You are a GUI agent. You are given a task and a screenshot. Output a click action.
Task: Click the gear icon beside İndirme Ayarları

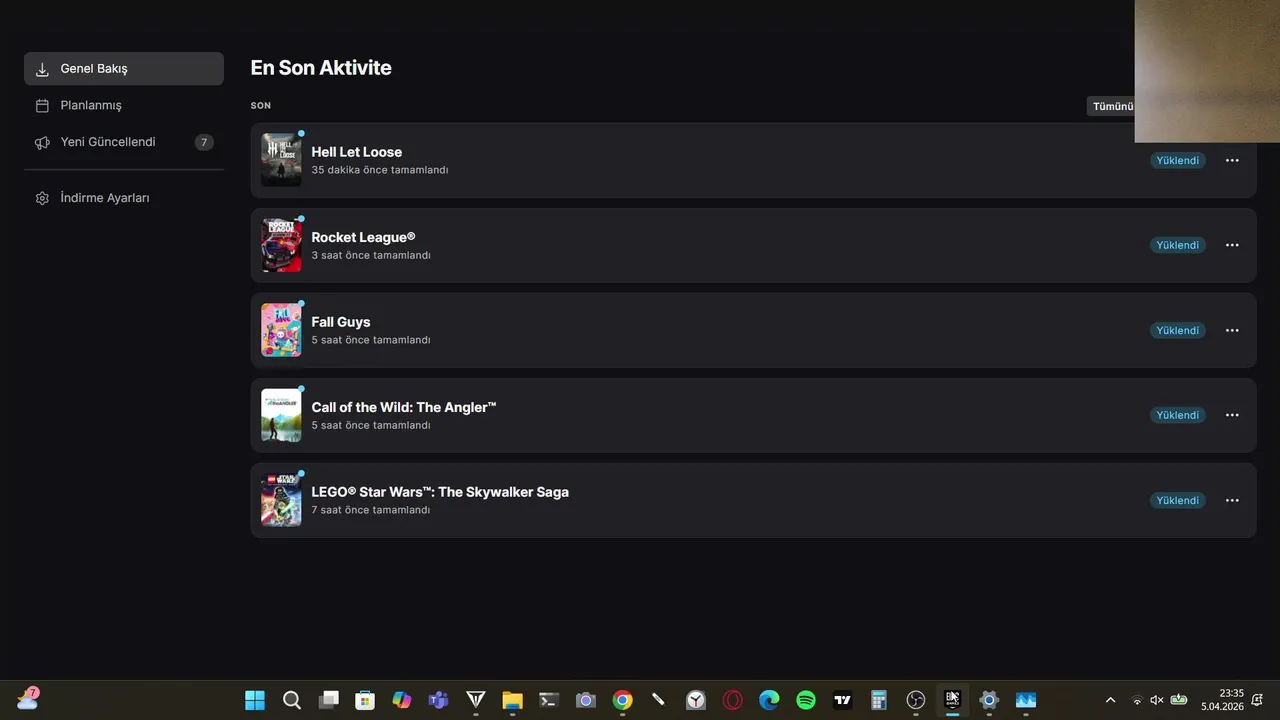point(42,198)
